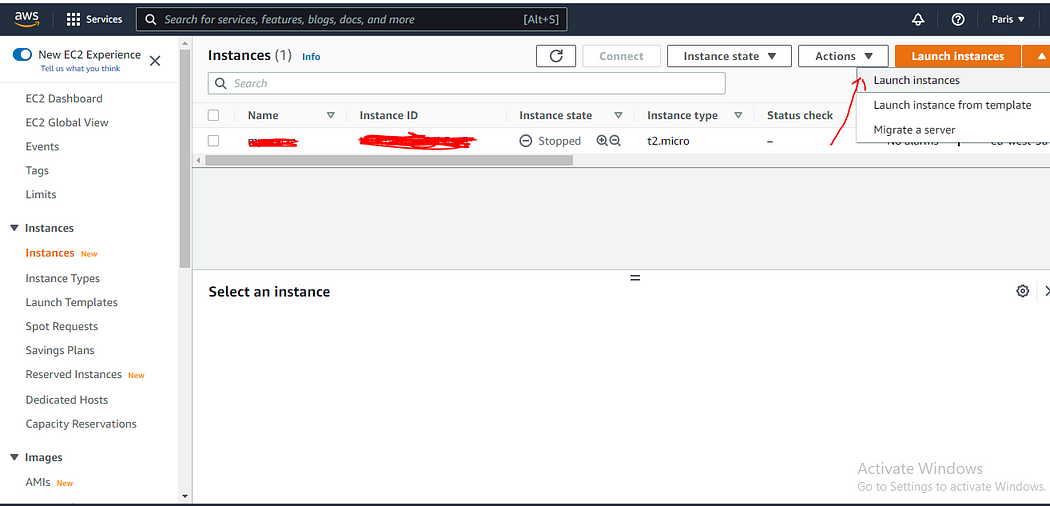
Task: Click the Stopped state icon
Action: (x=526, y=141)
